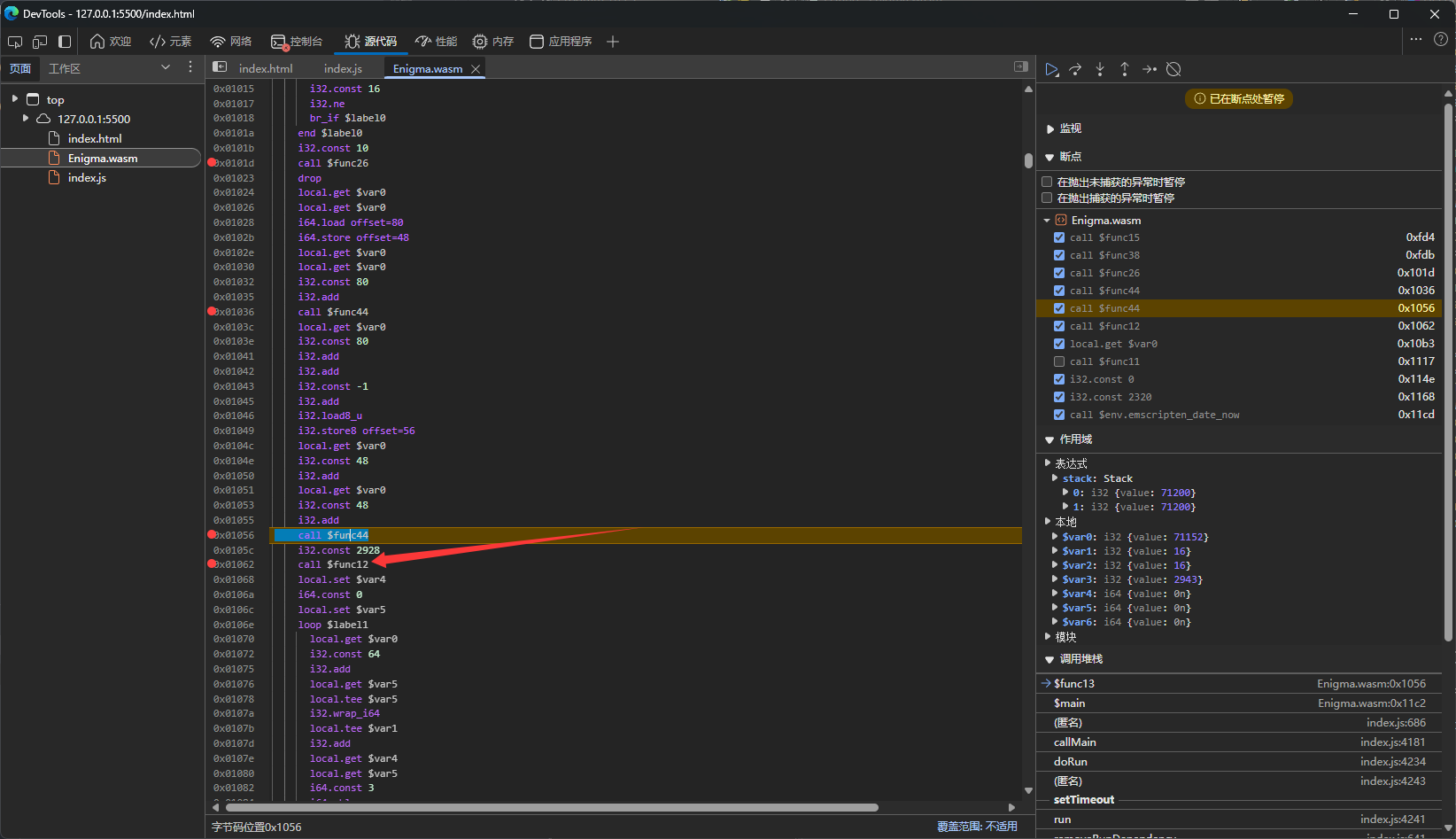
Task: Step out of current function
Action: [1125, 69]
